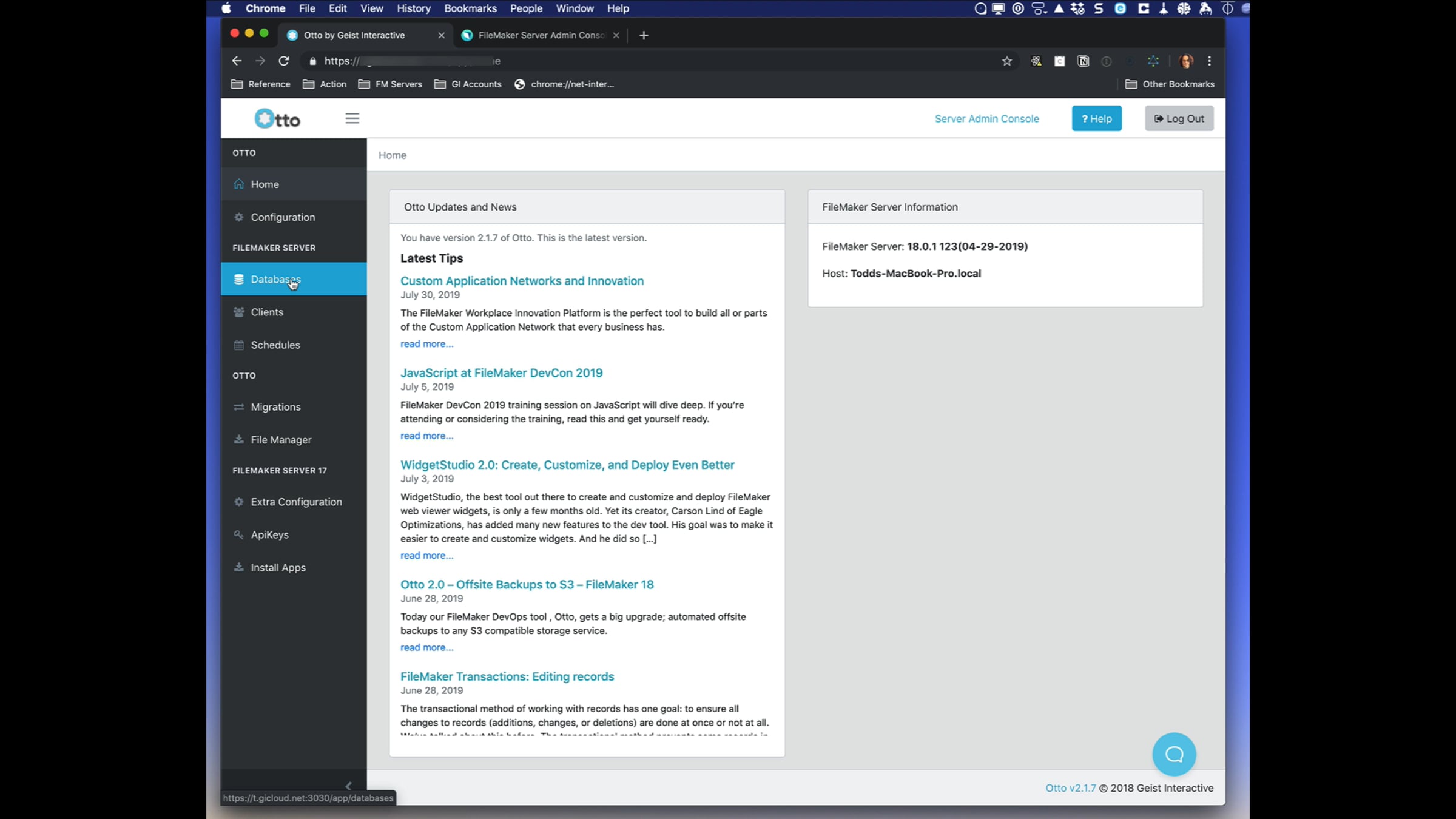Reload the page
This screenshot has height=819, width=1456.
[x=283, y=61]
